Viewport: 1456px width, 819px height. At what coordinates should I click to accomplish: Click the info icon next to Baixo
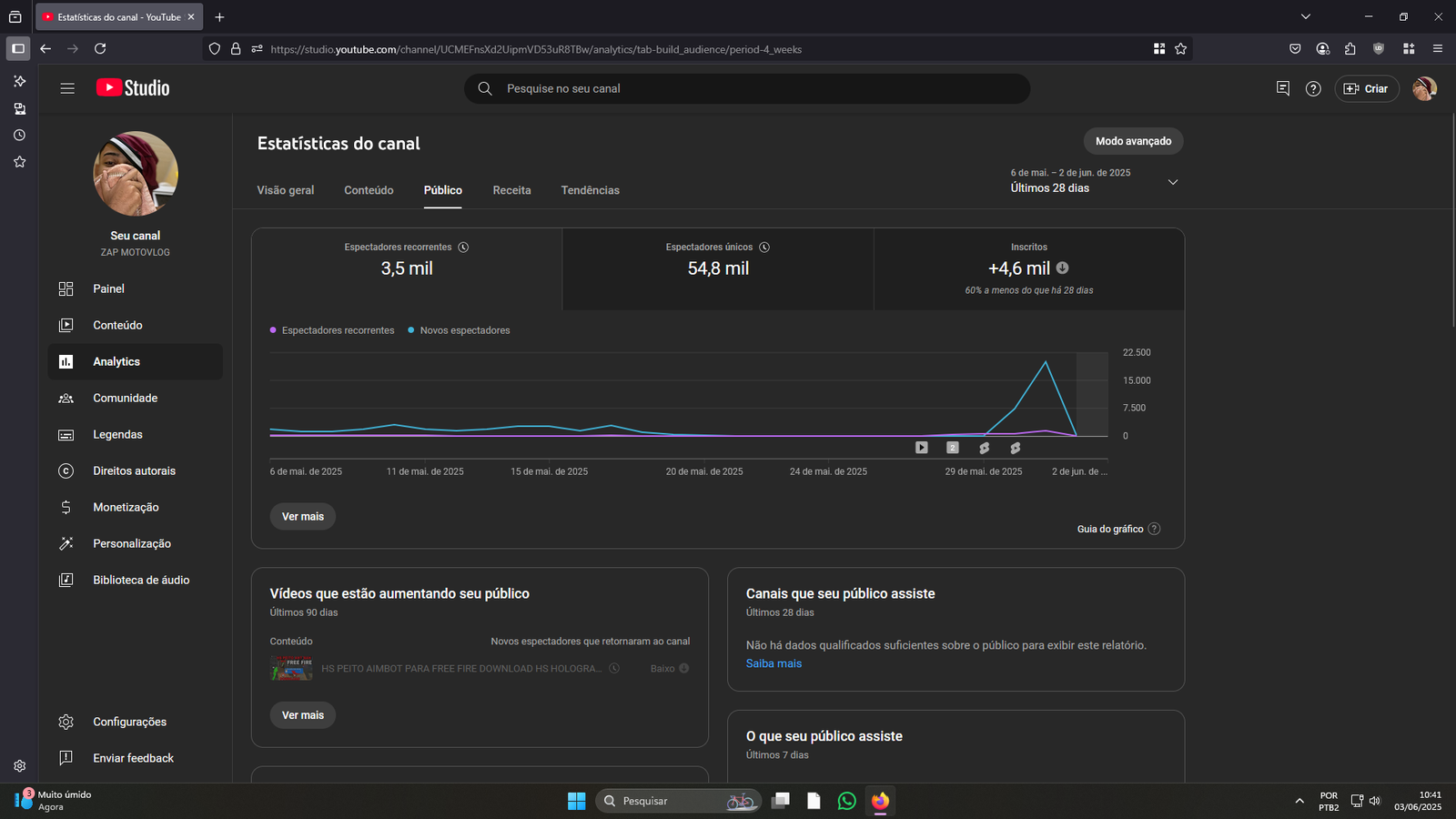pyautogui.click(x=683, y=668)
